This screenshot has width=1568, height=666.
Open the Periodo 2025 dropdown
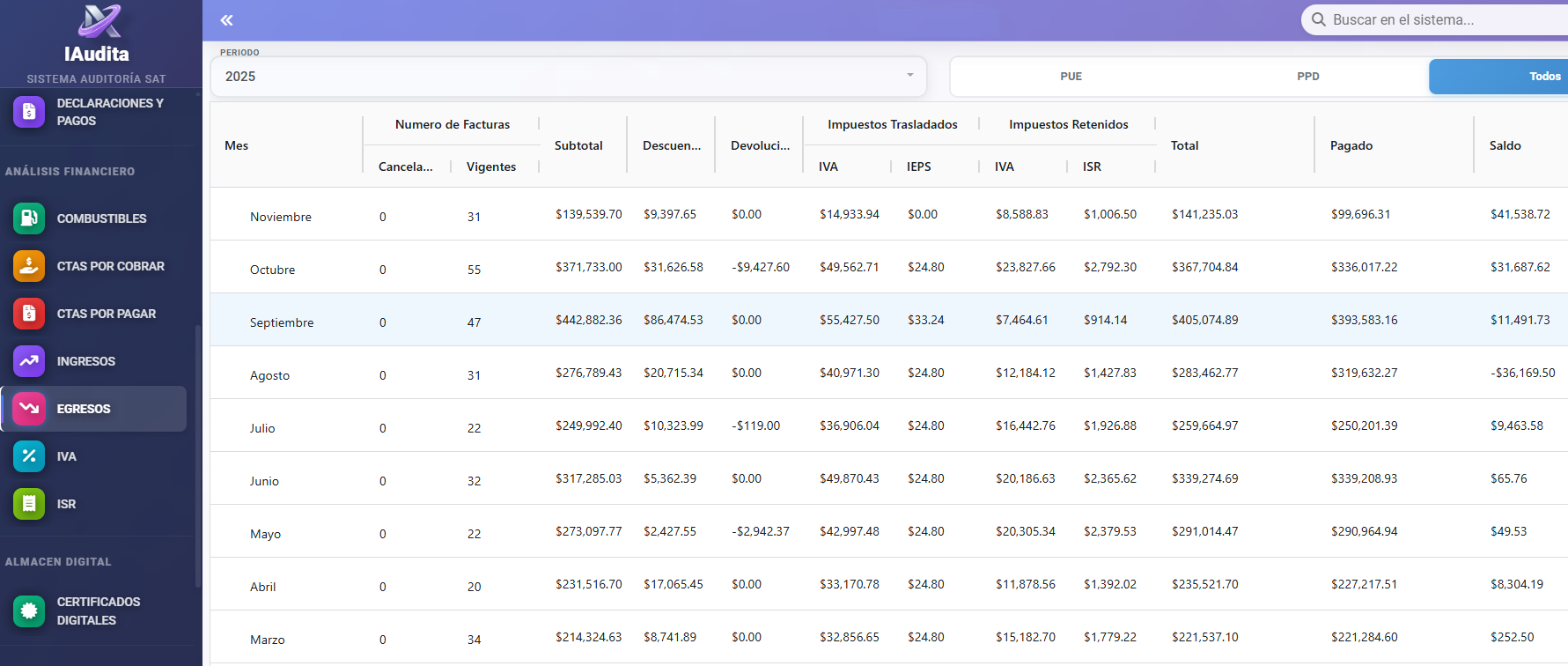(x=563, y=77)
